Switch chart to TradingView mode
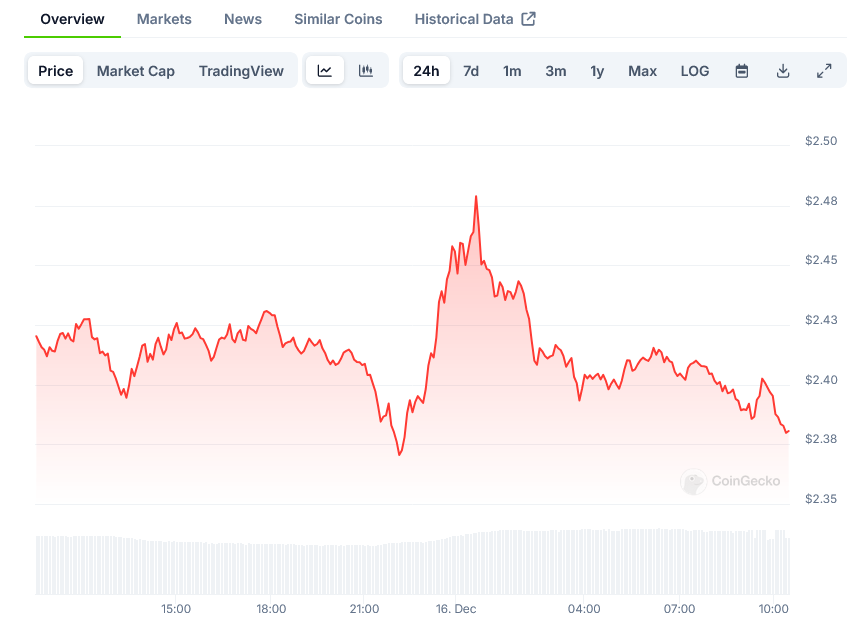The height and width of the screenshot is (632, 847). 241,71
